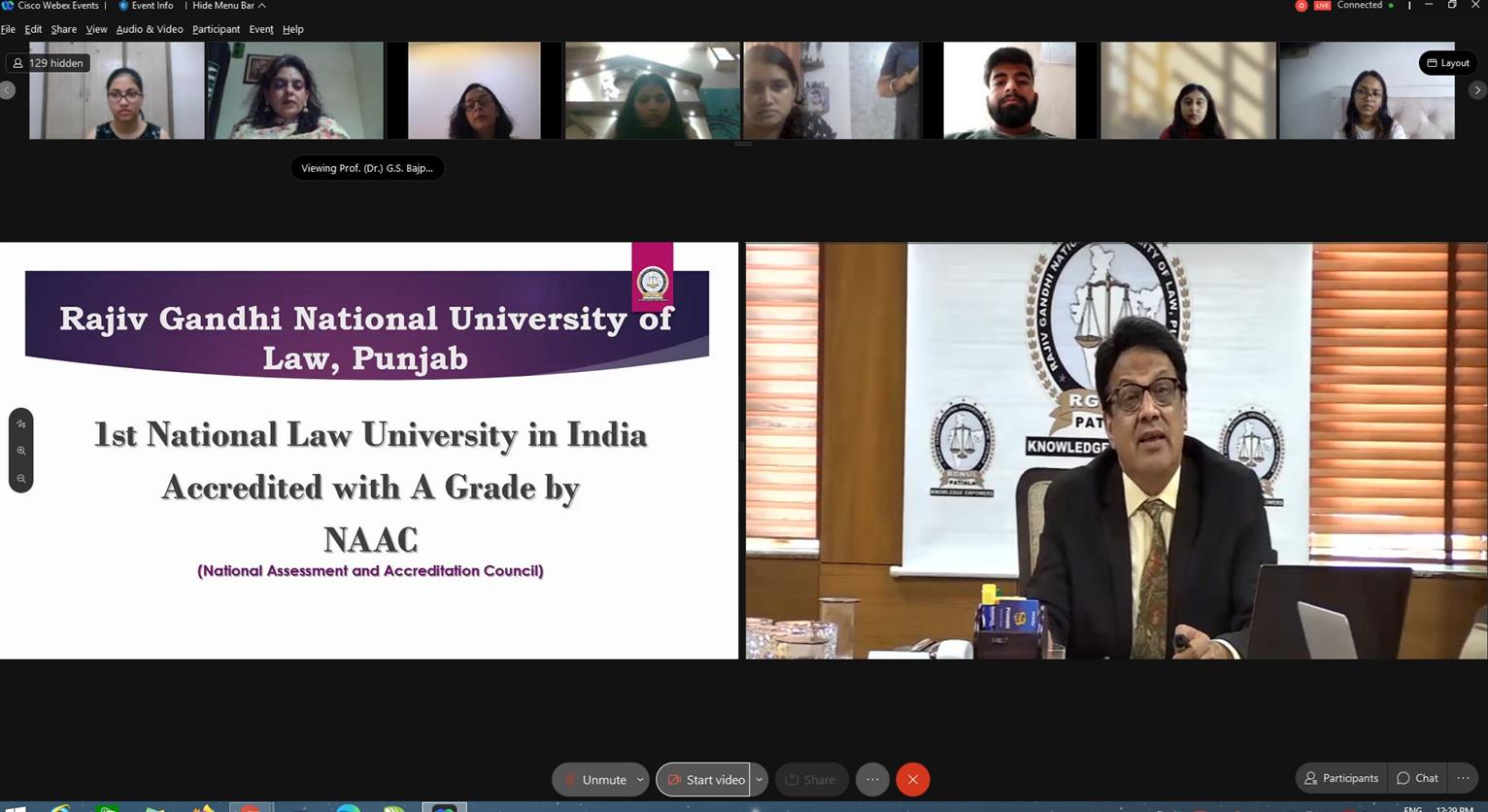This screenshot has height=812, width=1488.
Task: Click the red leave event button
Action: tap(913, 779)
